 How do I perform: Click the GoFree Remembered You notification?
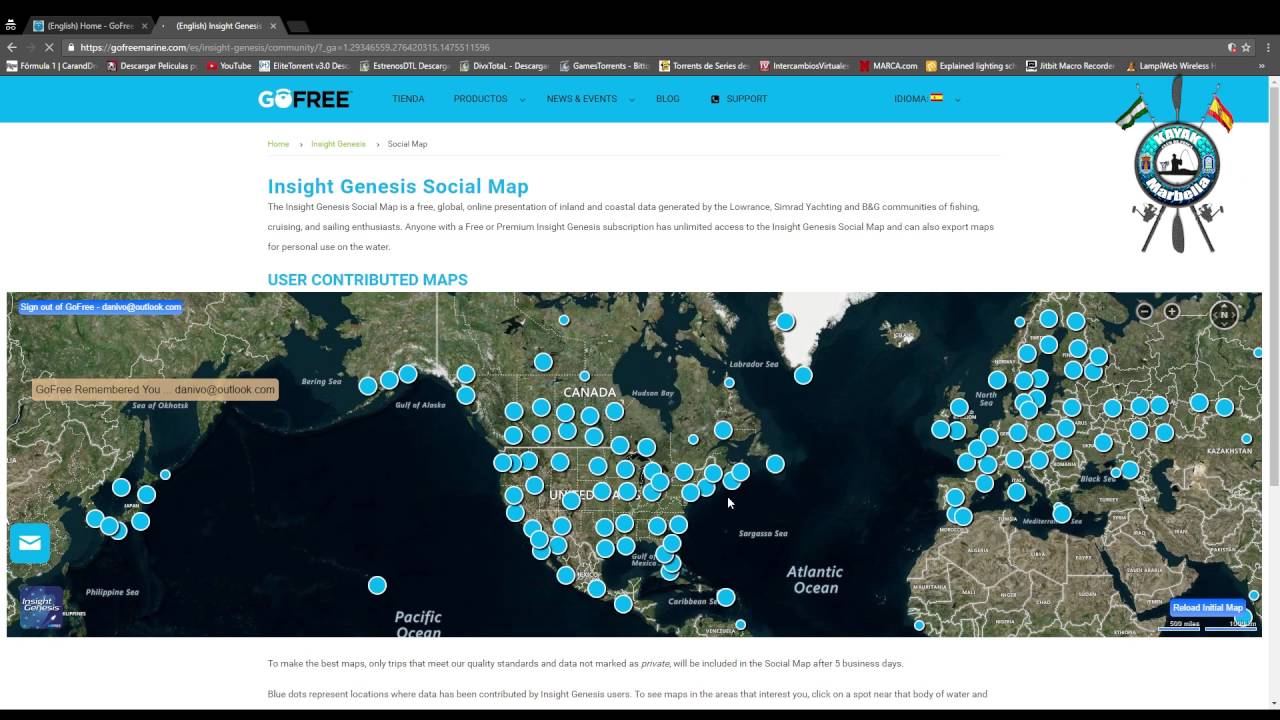(155, 390)
